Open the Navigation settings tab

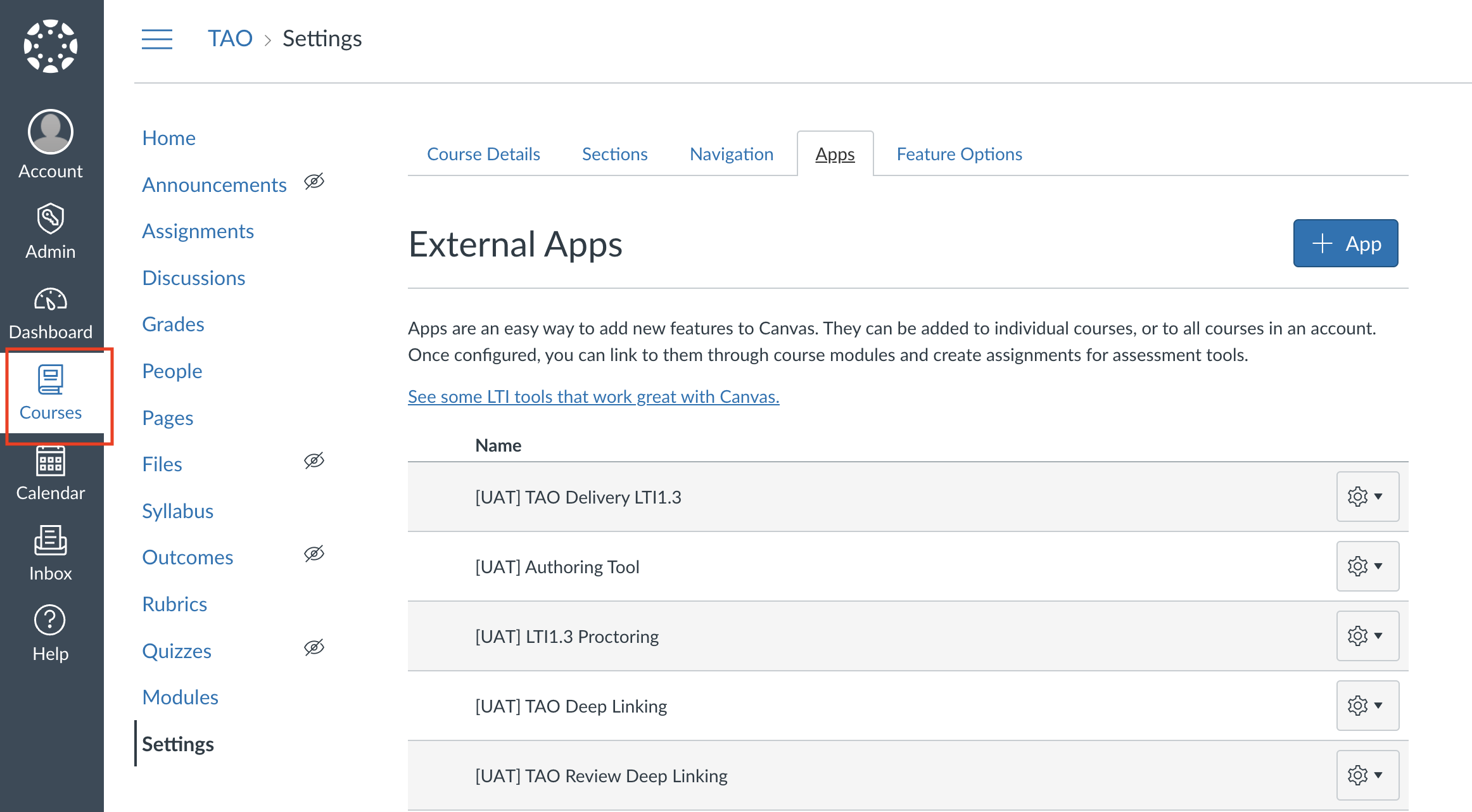pyautogui.click(x=732, y=154)
